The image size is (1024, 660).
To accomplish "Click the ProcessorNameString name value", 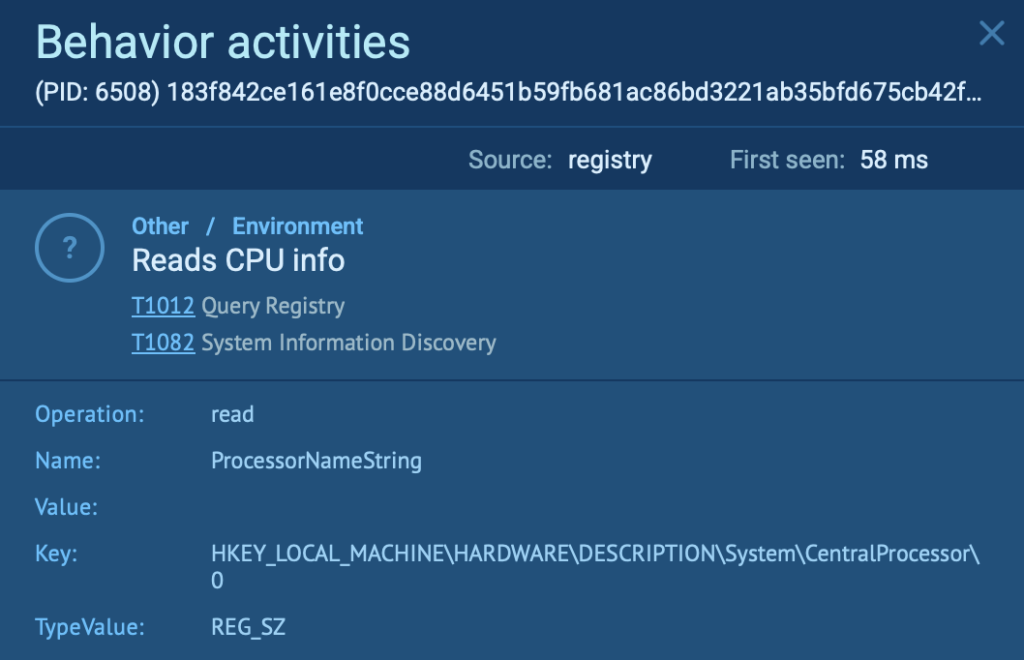I will [x=316, y=461].
